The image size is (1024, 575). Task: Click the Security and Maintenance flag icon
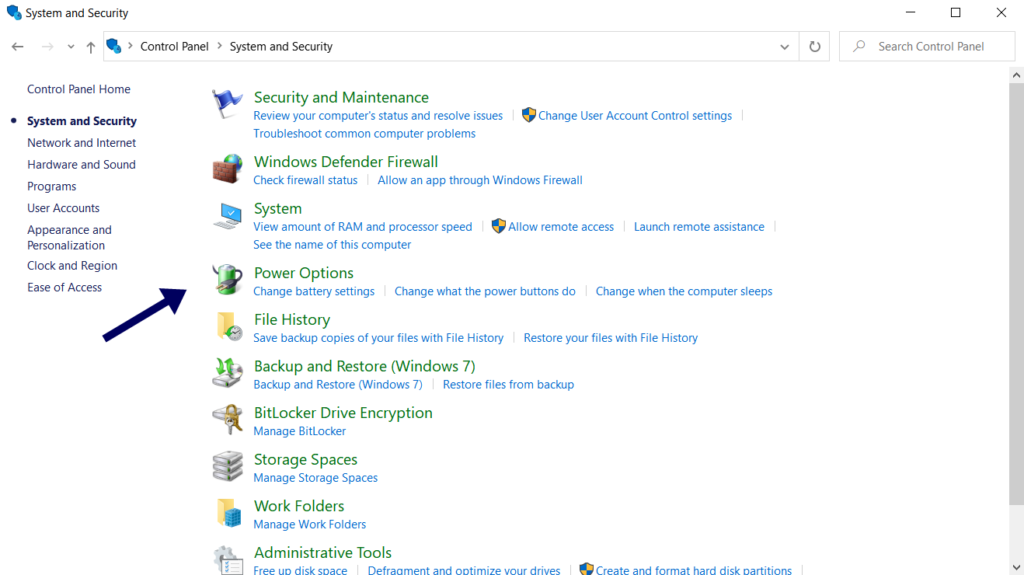point(227,105)
